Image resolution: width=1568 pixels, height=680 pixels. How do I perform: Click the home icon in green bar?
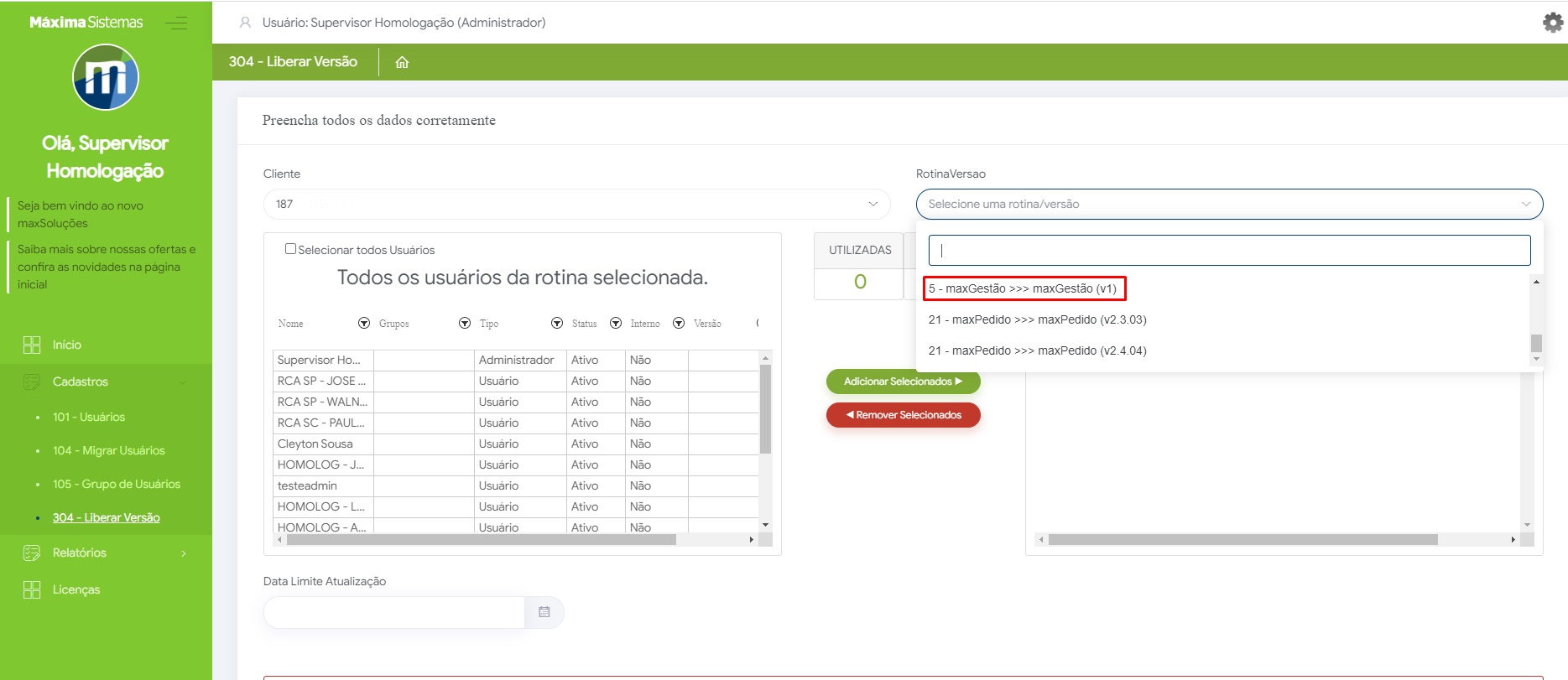click(402, 62)
